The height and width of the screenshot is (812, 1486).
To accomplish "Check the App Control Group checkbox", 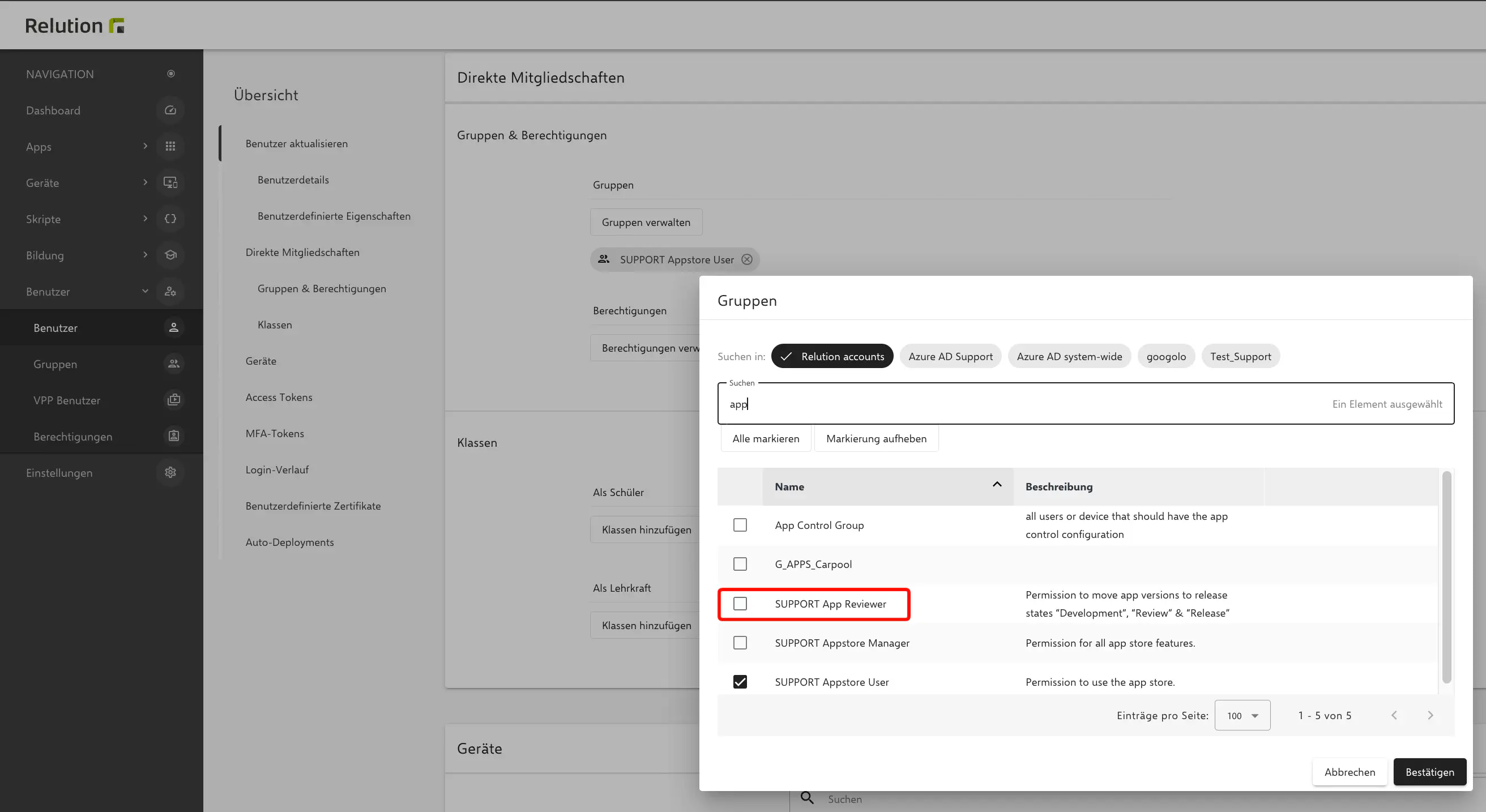I will pos(740,525).
